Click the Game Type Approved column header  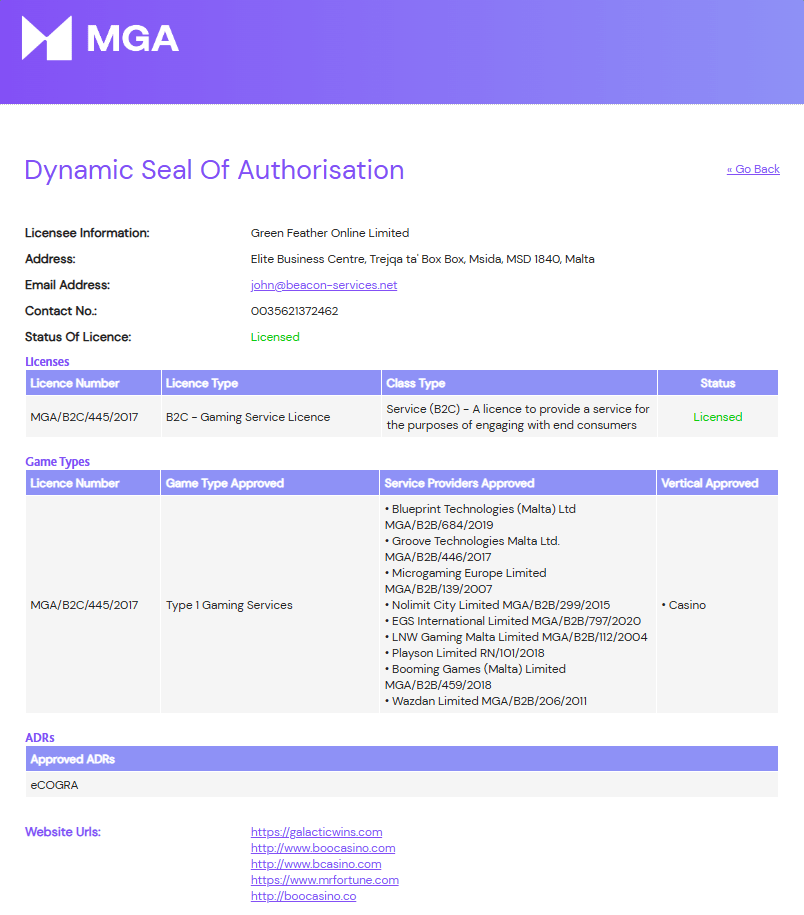coord(270,483)
